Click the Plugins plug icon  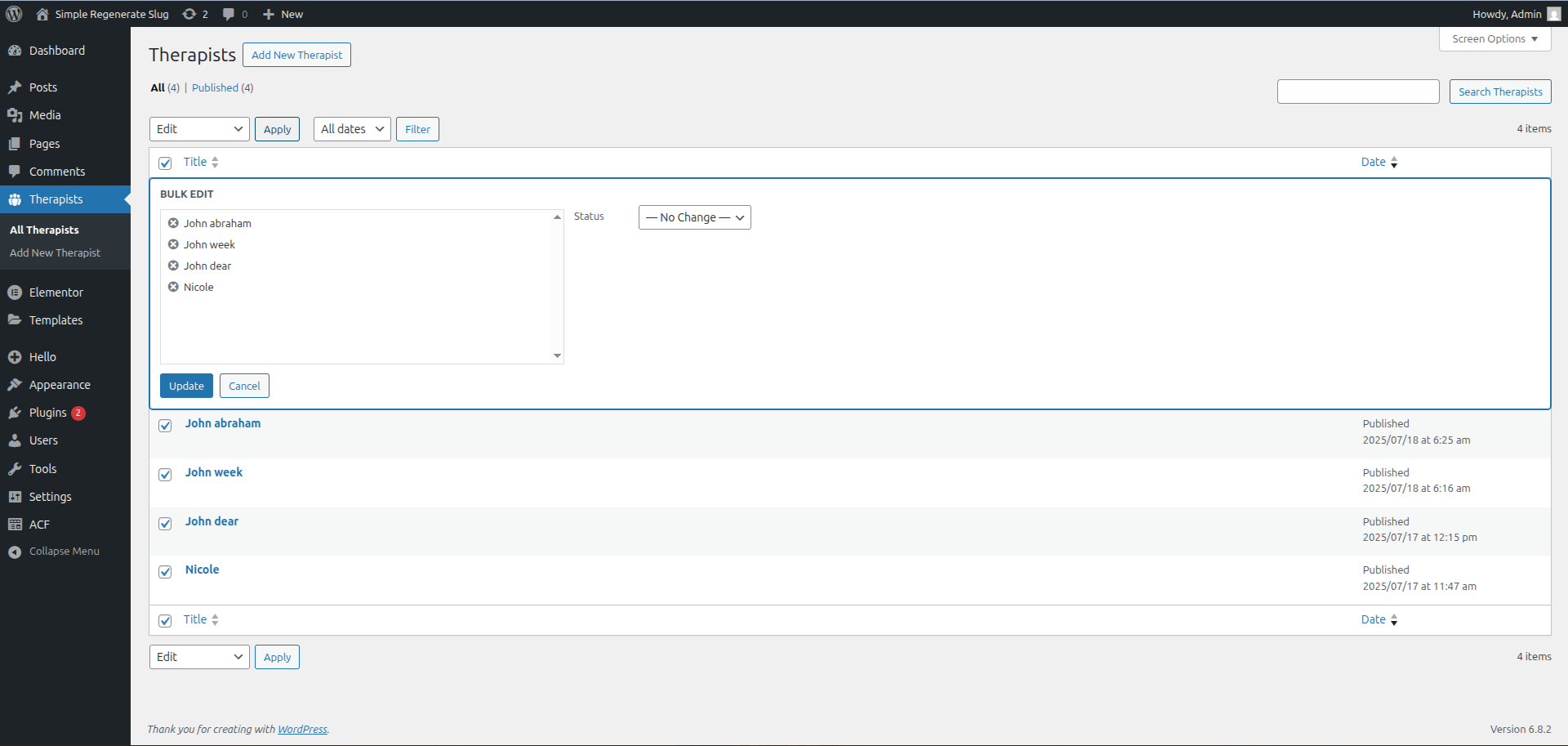15,413
